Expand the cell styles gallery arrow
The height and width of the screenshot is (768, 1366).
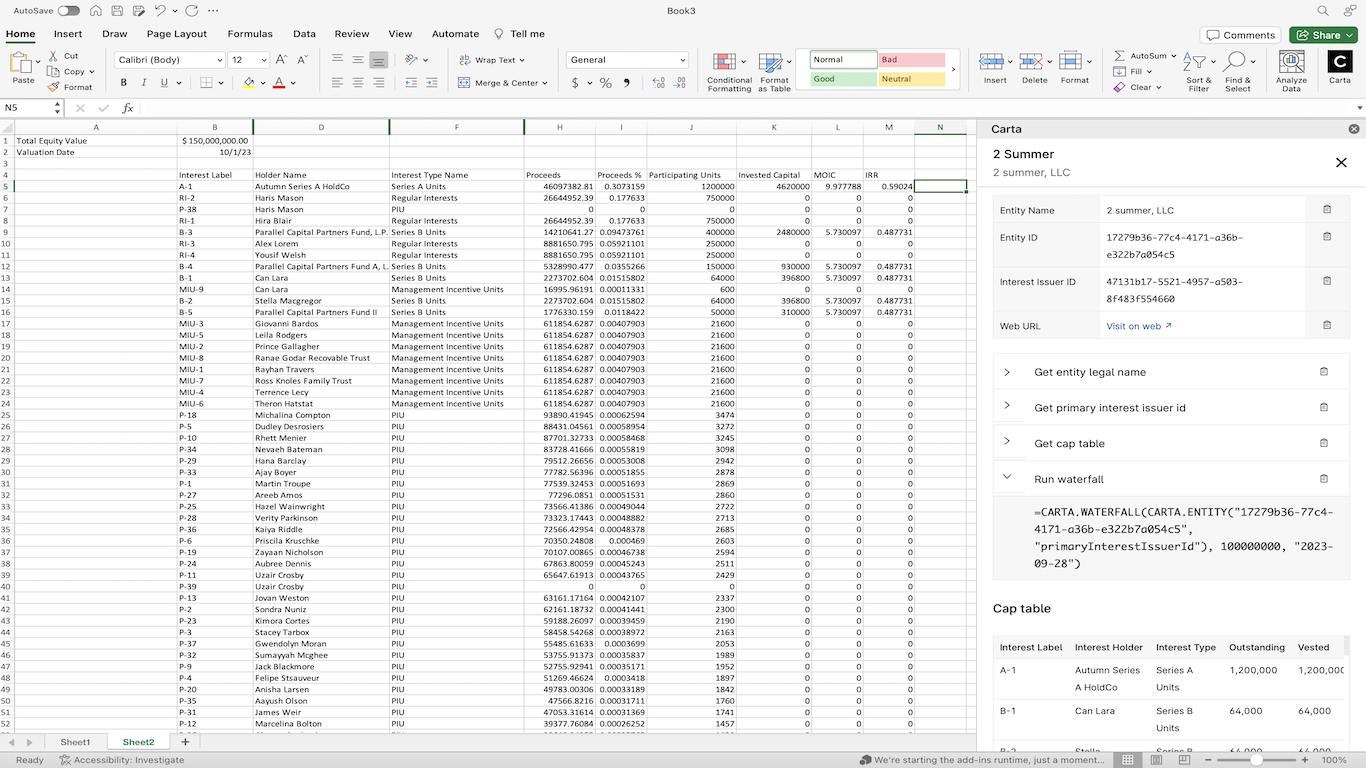953,70
